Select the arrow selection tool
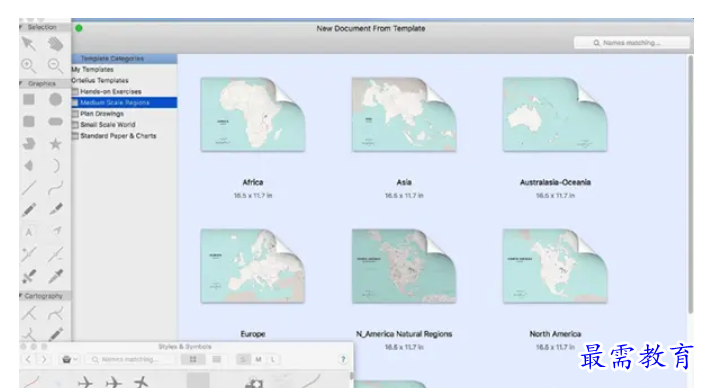The height and width of the screenshot is (388, 702). coord(29,44)
